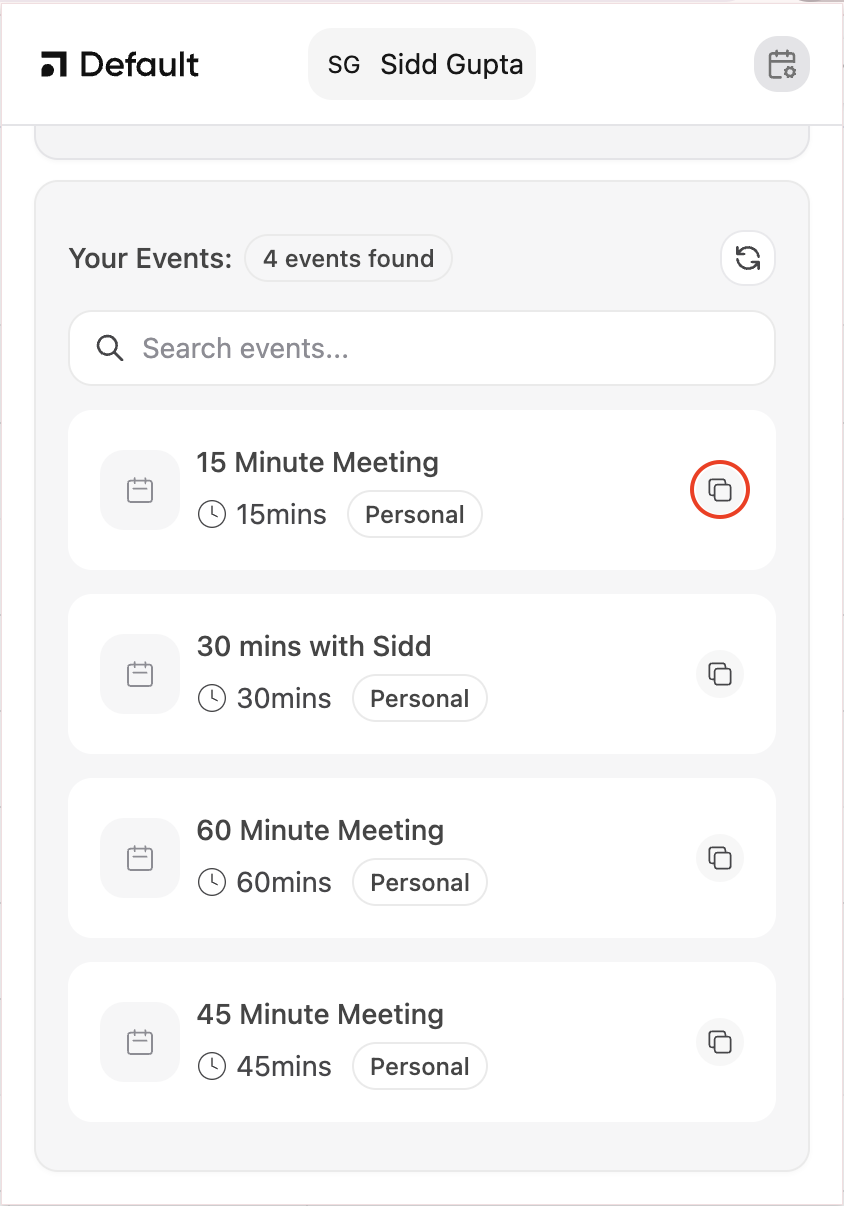844x1206 pixels.
Task: Copy link for 60 Minute Meeting
Action: click(x=720, y=858)
